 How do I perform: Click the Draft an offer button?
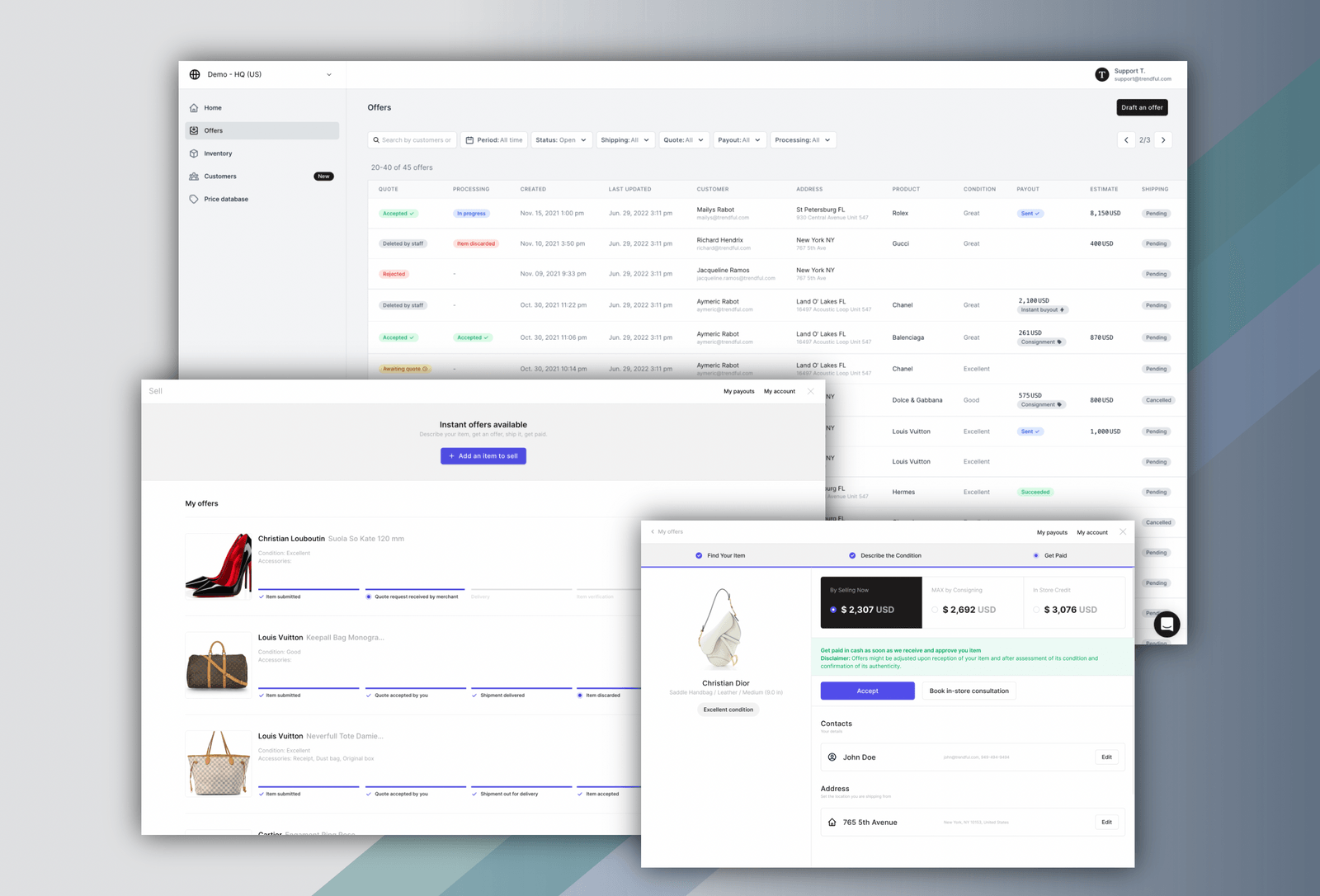point(1142,107)
